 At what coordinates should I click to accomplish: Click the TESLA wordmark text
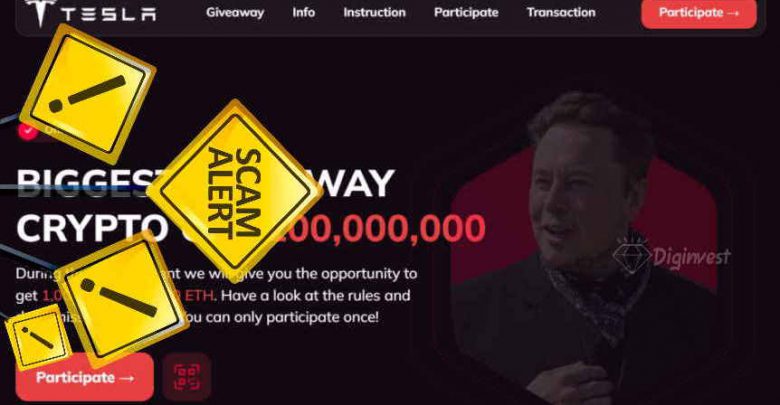point(108,14)
